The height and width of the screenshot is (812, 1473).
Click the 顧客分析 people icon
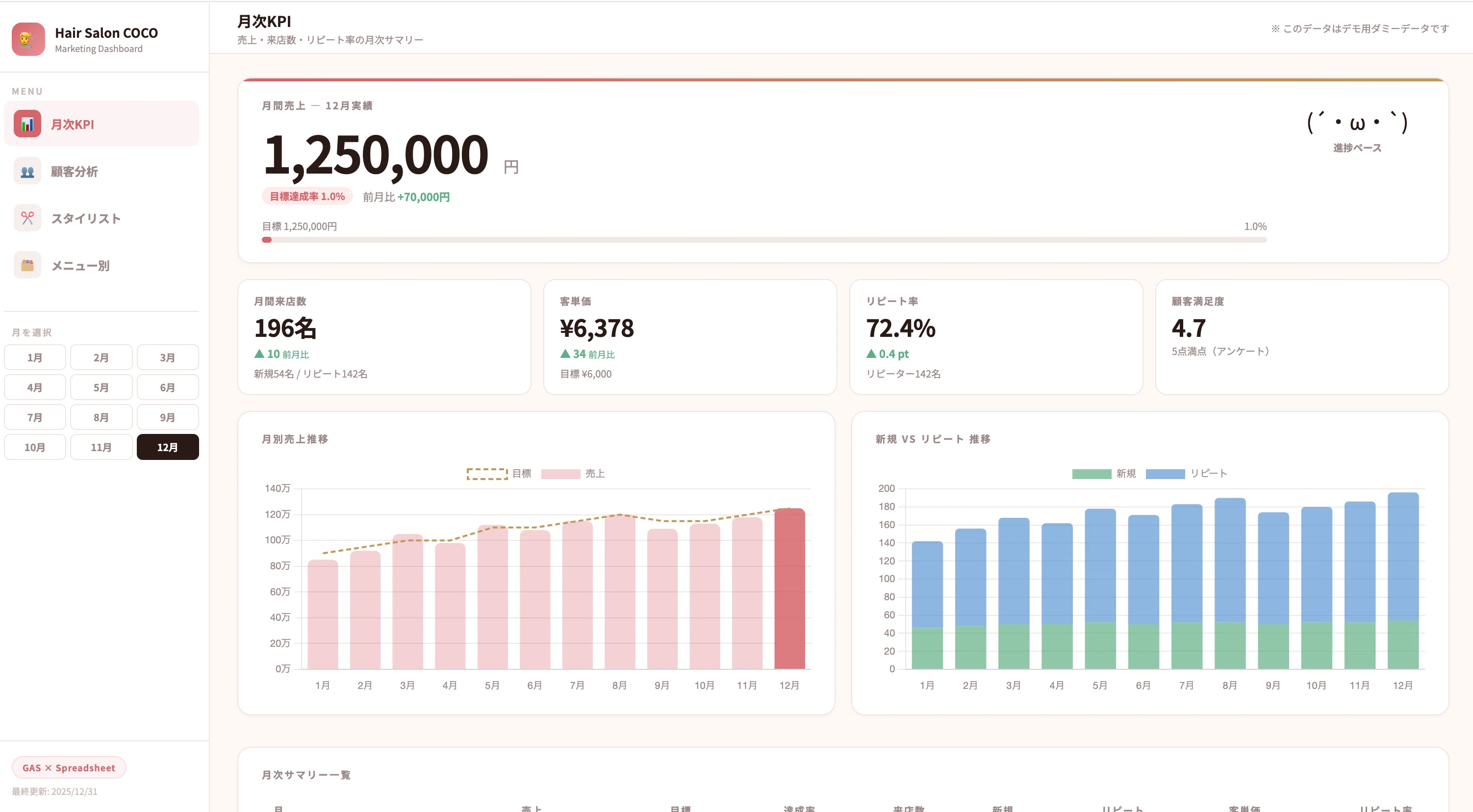click(x=27, y=171)
